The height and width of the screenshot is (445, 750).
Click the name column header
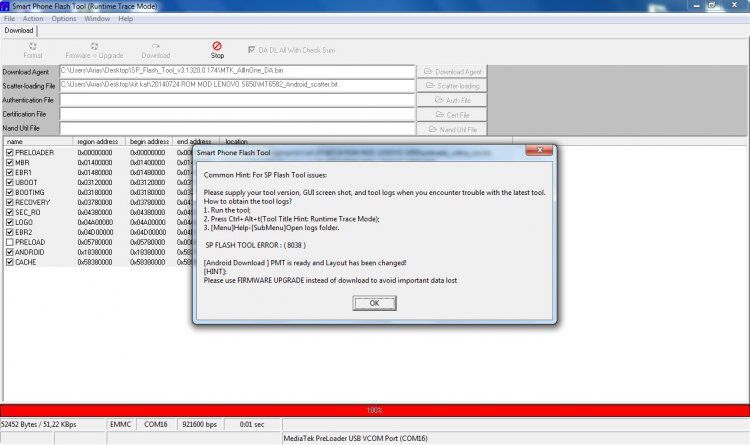[38, 142]
